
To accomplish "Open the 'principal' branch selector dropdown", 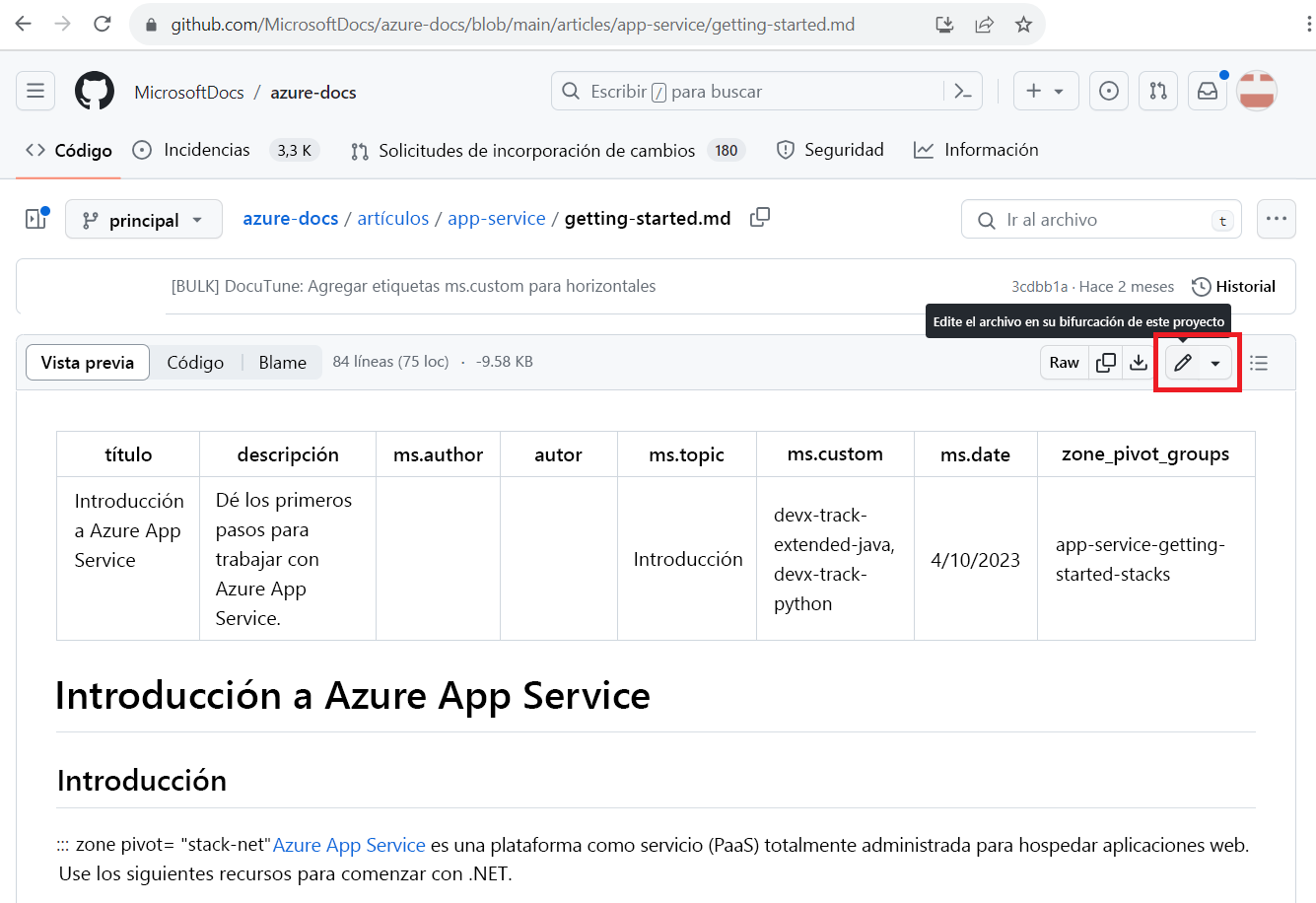I will coord(144,220).
